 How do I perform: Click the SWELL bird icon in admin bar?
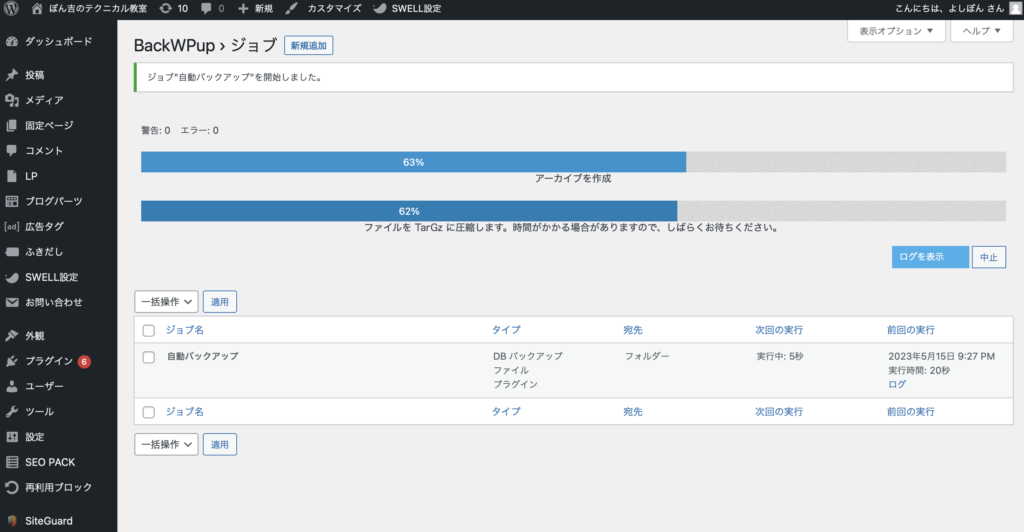379,8
